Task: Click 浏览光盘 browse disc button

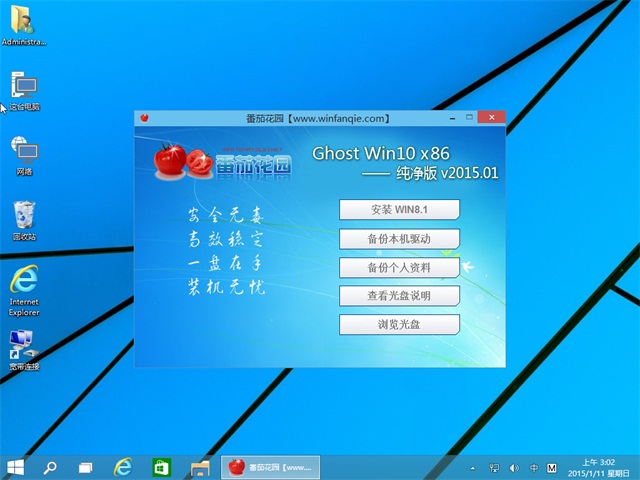Action: [399, 325]
